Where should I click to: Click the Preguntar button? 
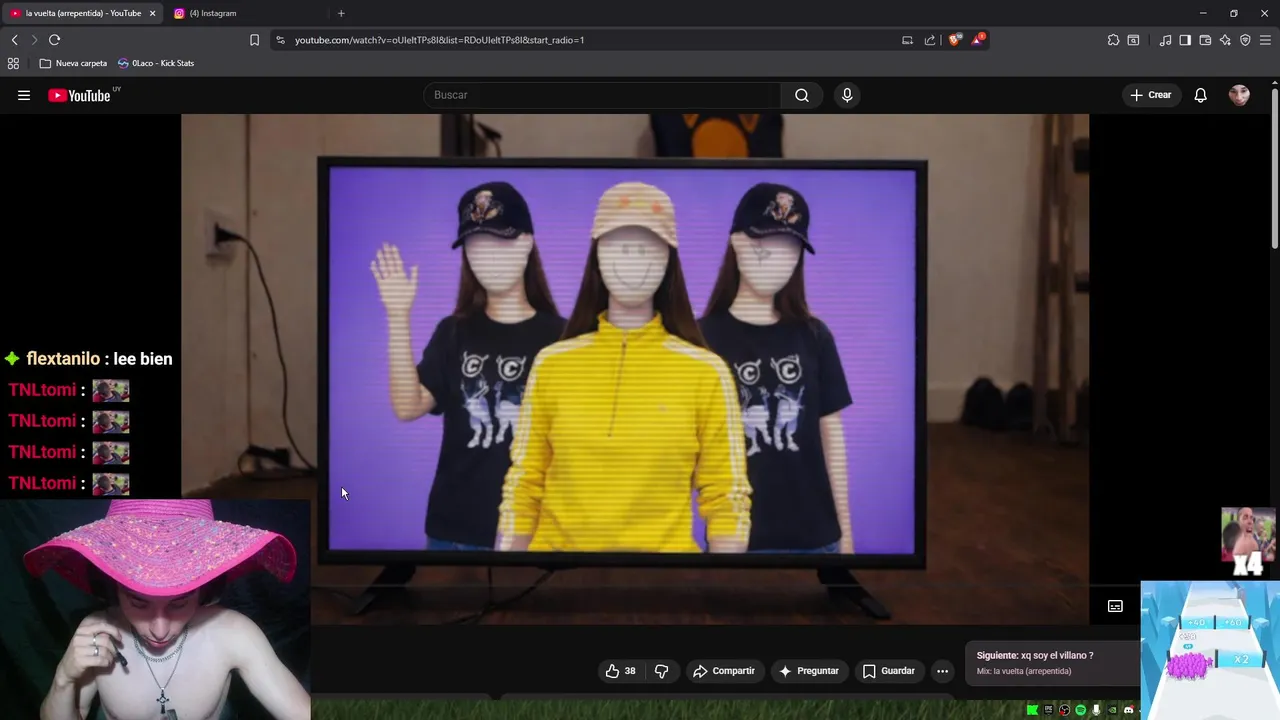pyautogui.click(x=808, y=671)
